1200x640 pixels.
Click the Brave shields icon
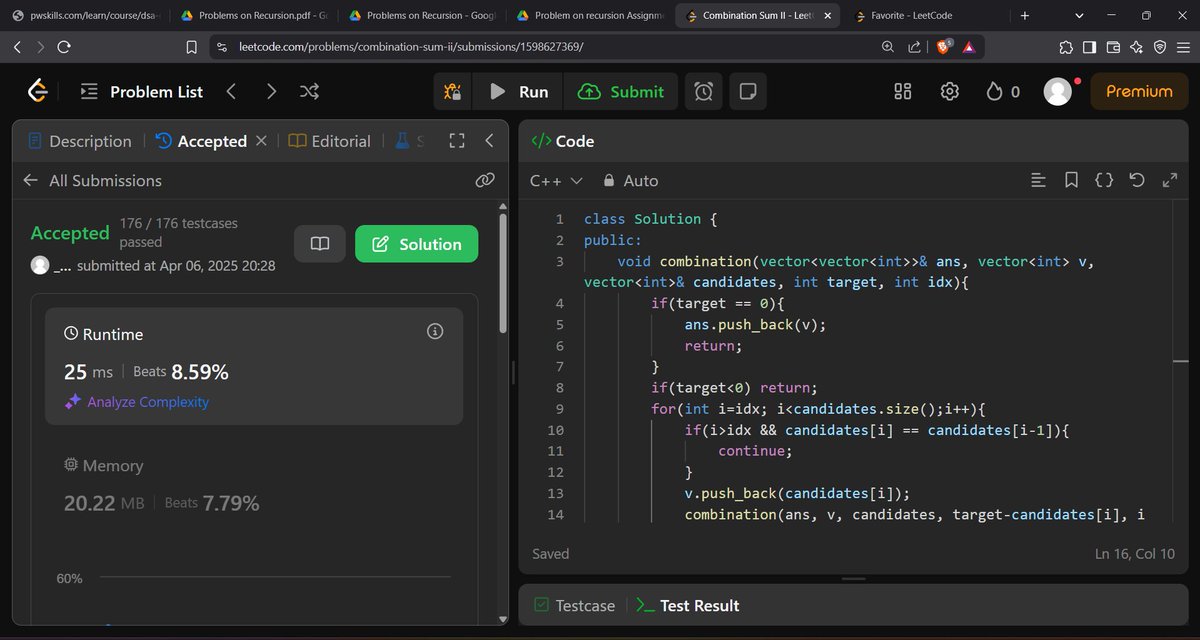point(944,47)
